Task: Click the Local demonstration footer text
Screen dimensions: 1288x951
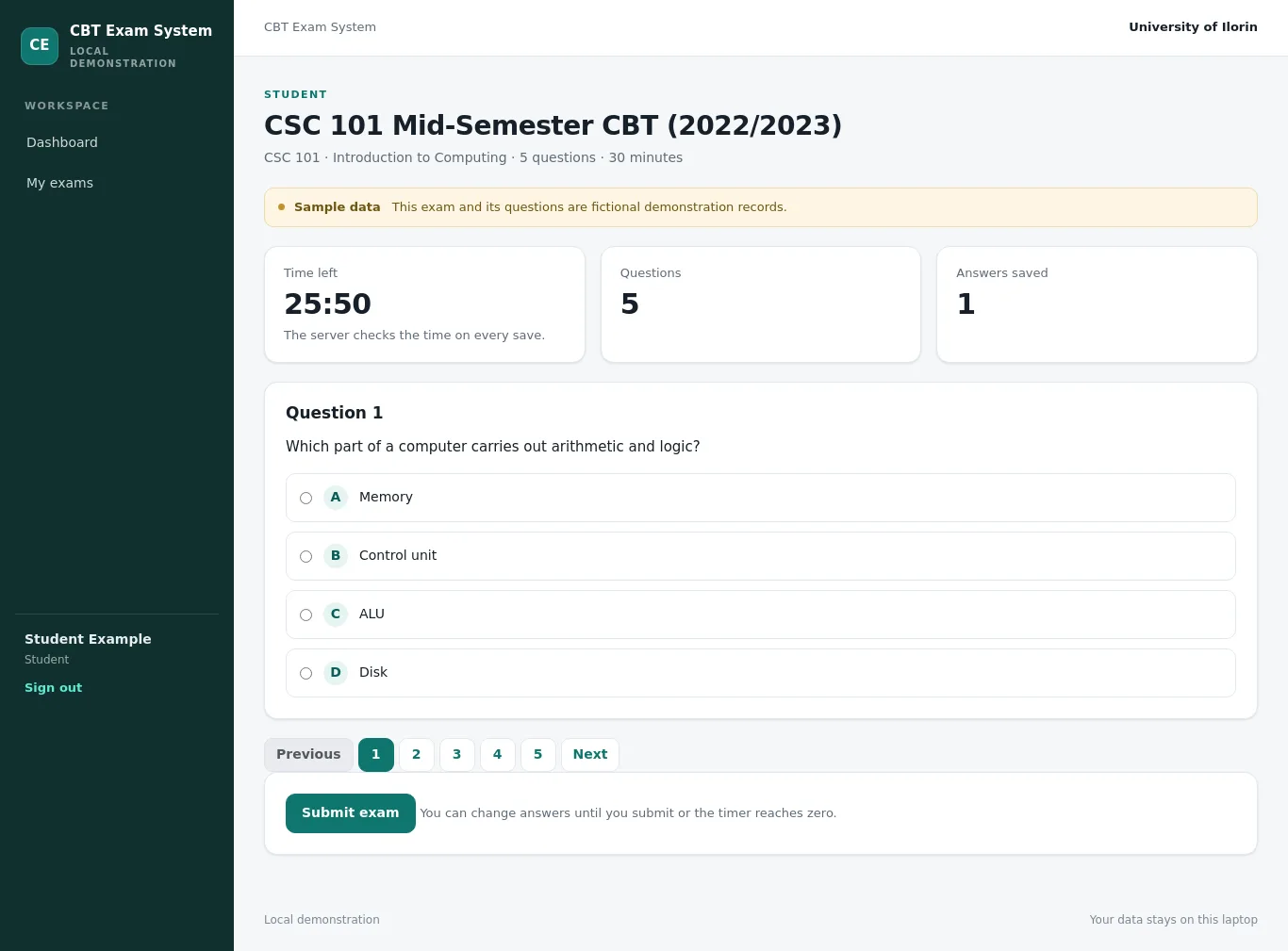Action: click(322, 920)
